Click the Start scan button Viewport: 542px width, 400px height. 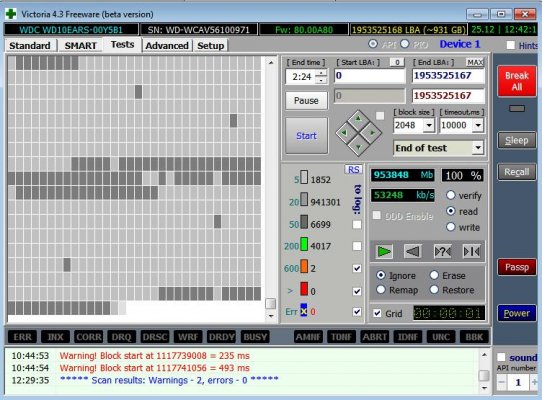tap(306, 136)
